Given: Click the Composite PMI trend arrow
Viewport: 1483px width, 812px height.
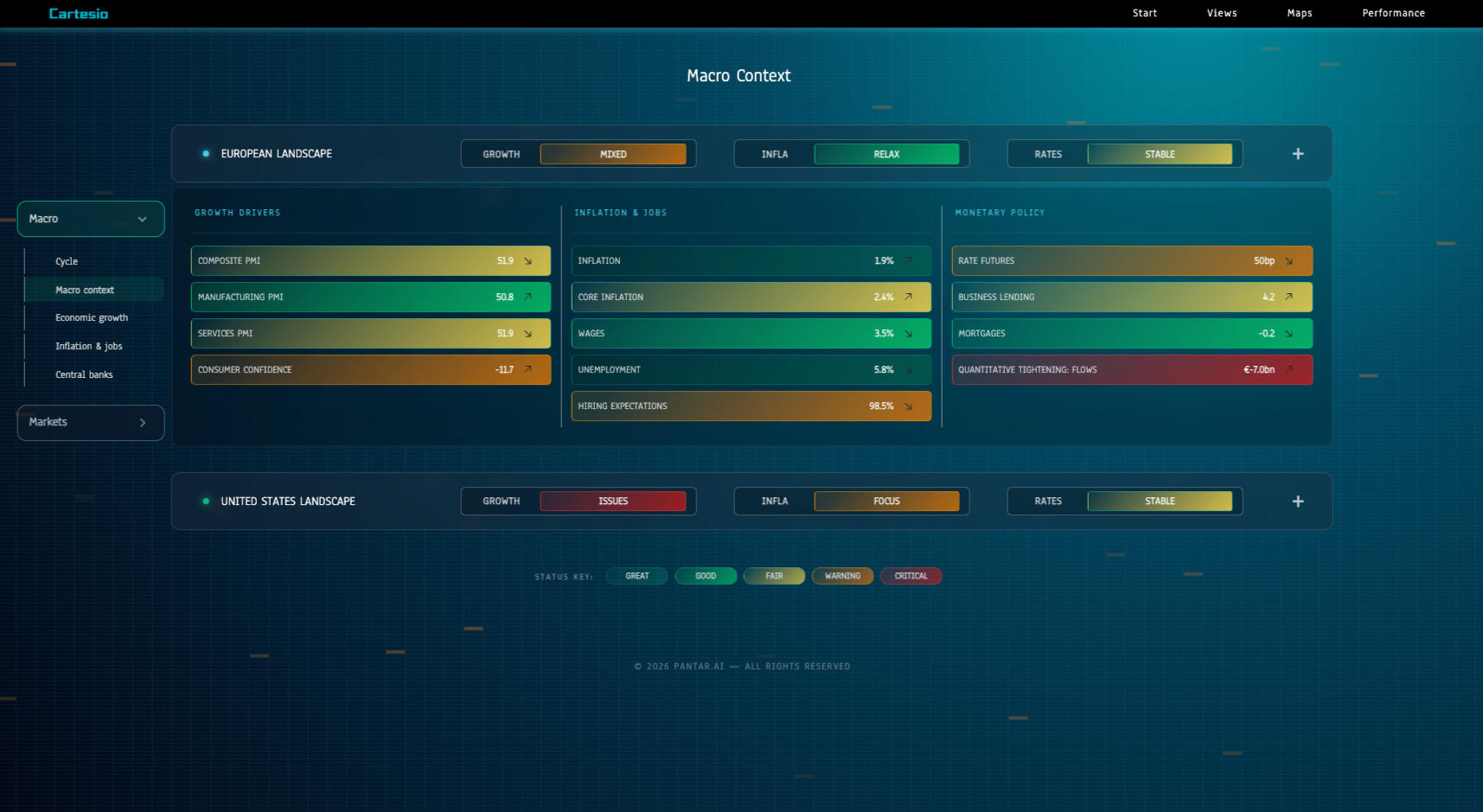Looking at the screenshot, I should (x=527, y=261).
